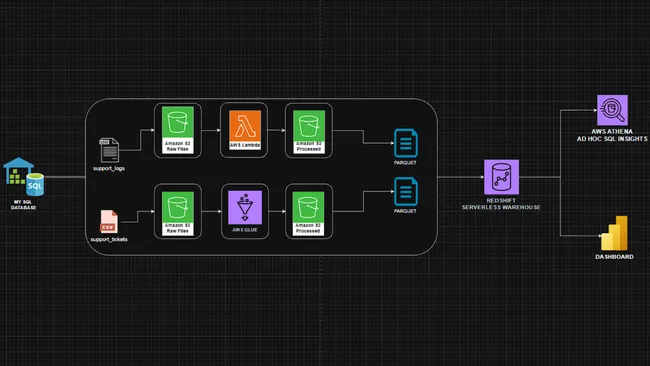The height and width of the screenshot is (366, 650).
Task: Select the purple AWS Glue funnel icon
Action: click(x=245, y=207)
